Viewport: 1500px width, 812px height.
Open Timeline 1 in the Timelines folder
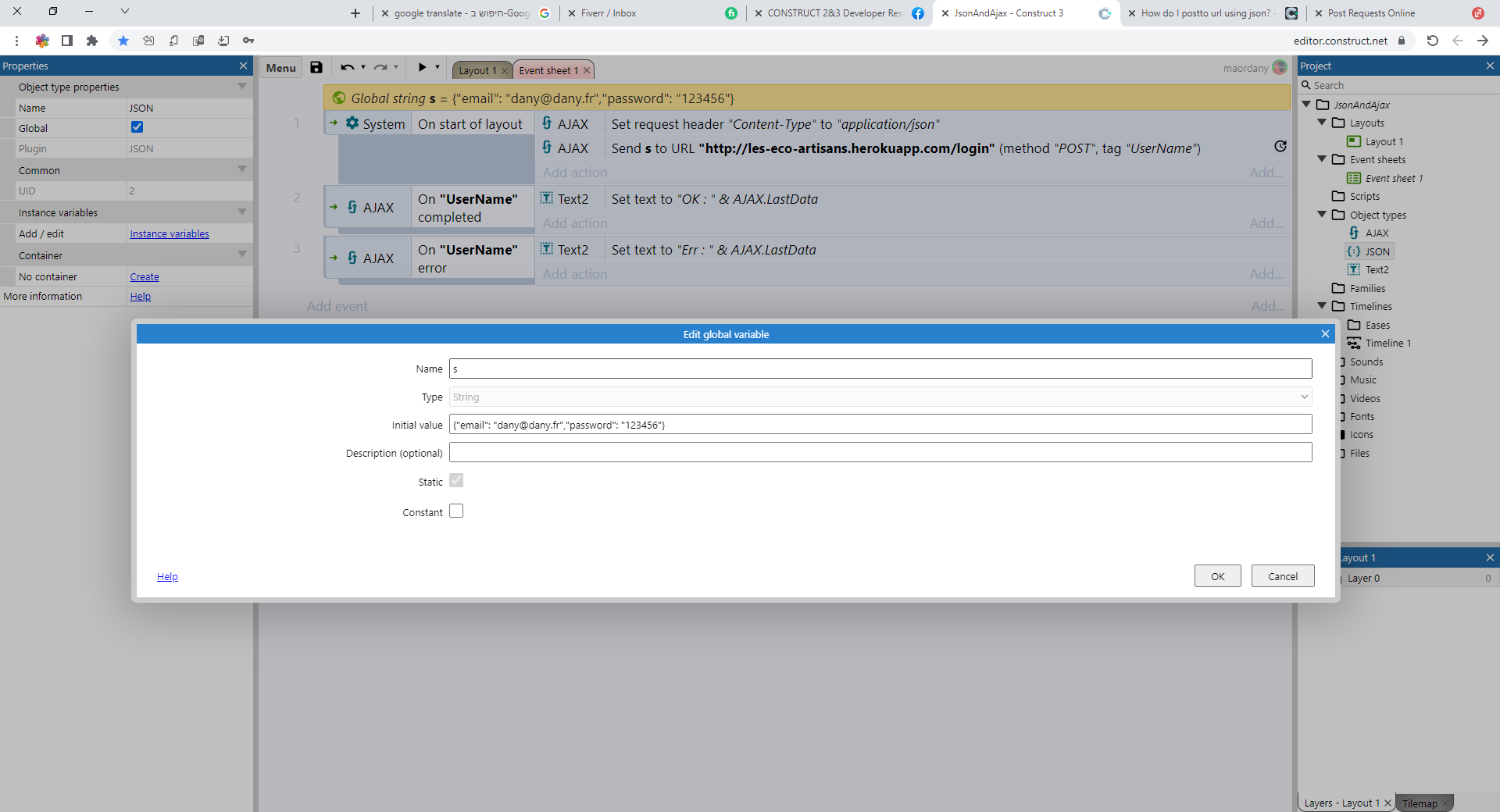click(x=1387, y=343)
